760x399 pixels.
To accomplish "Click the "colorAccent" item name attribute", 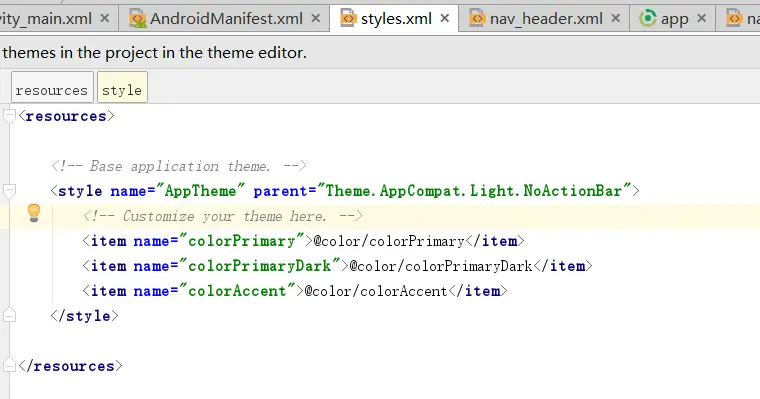I will click(238, 291).
